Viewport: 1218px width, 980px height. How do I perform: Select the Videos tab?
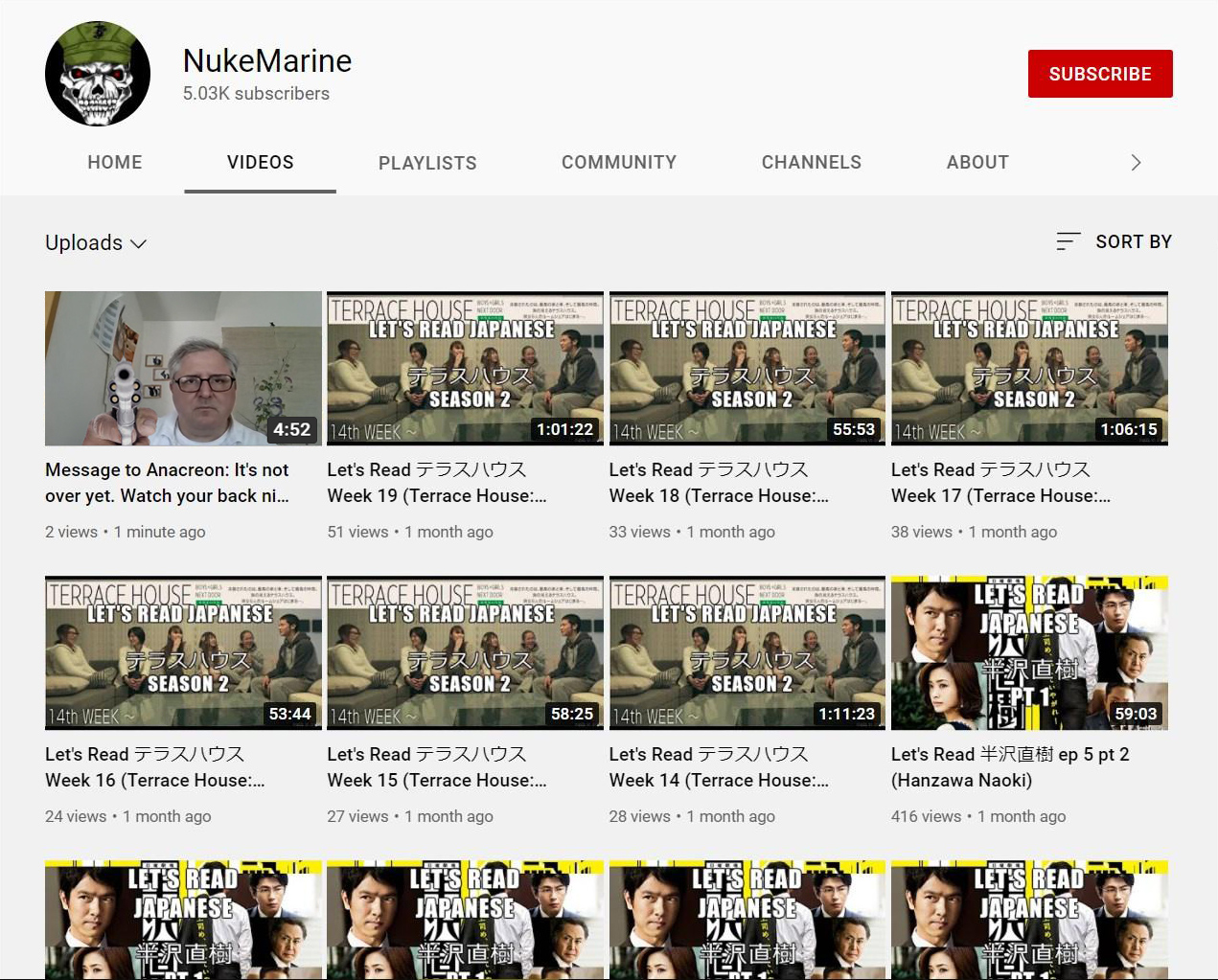pyautogui.click(x=261, y=163)
